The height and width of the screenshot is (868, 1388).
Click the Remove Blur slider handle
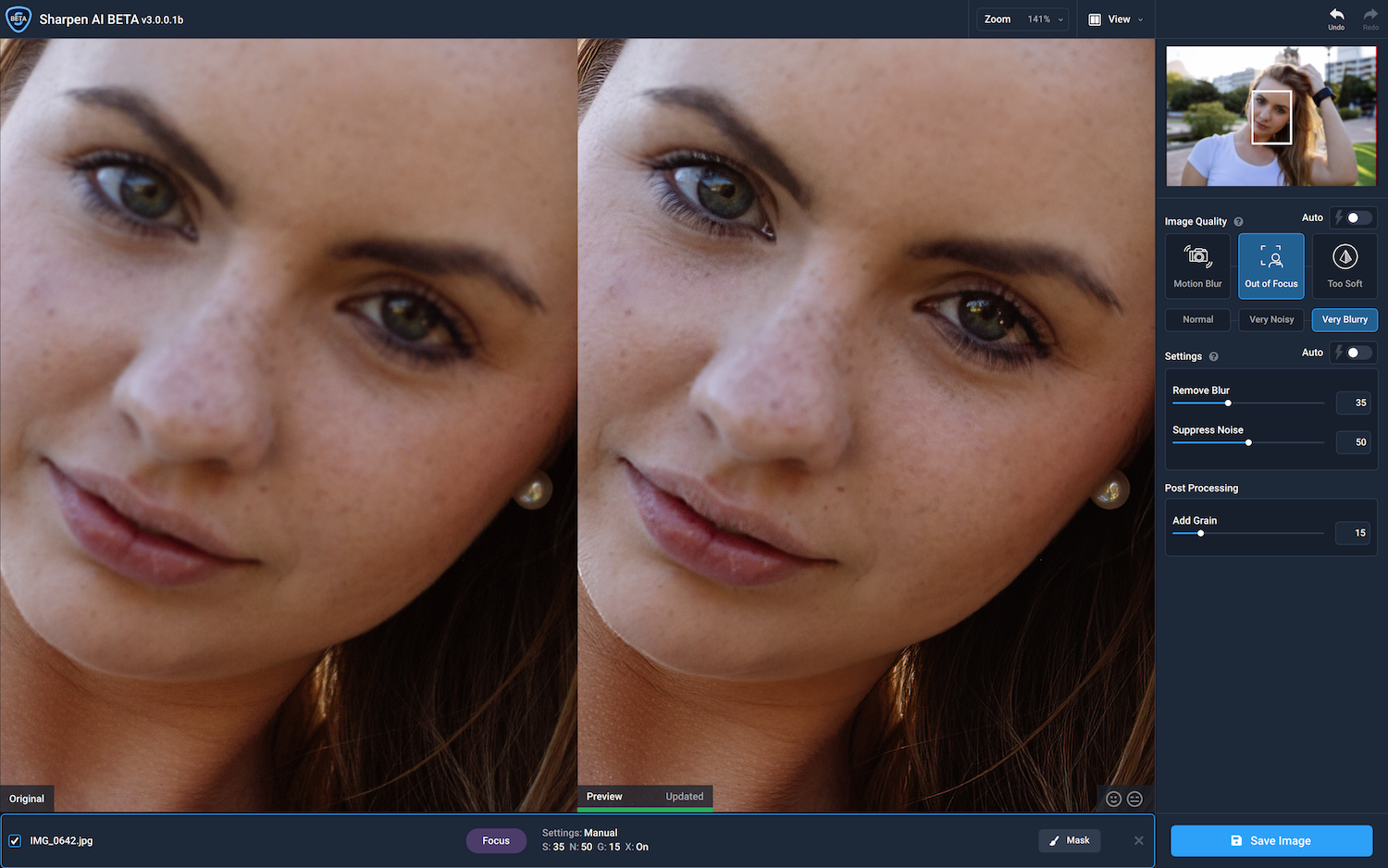[1228, 403]
